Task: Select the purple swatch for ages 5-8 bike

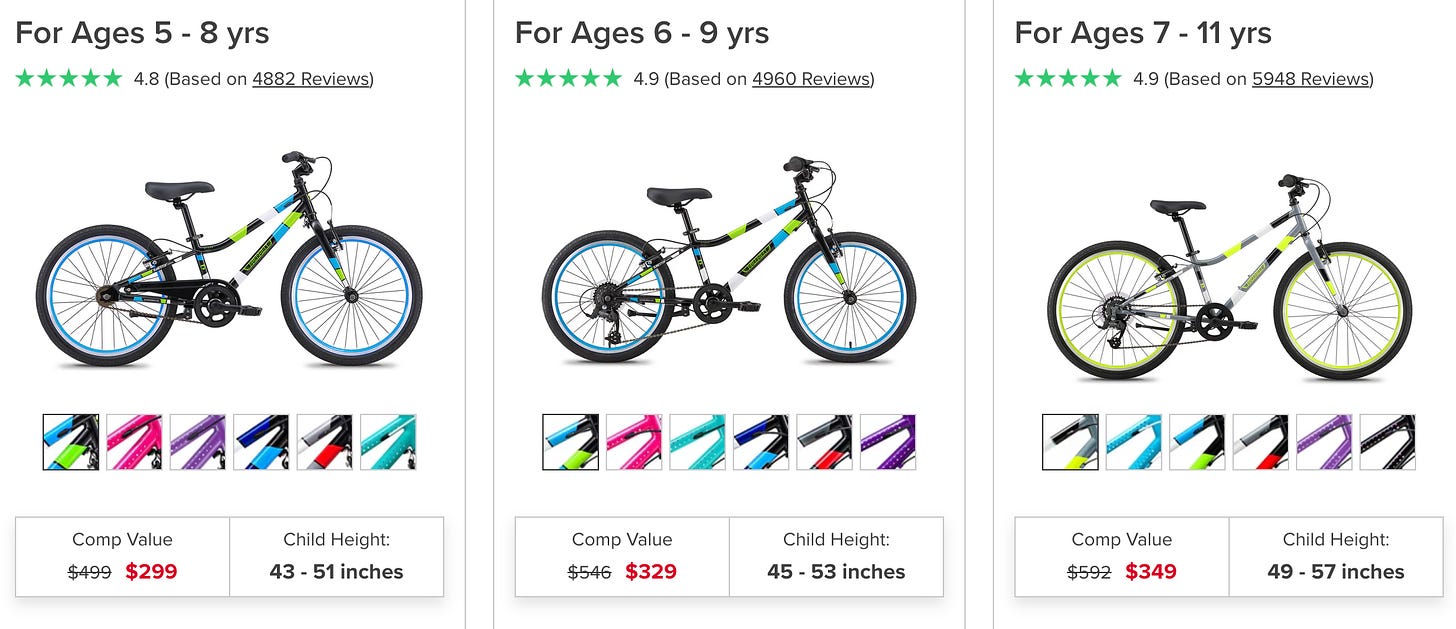Action: point(197,440)
